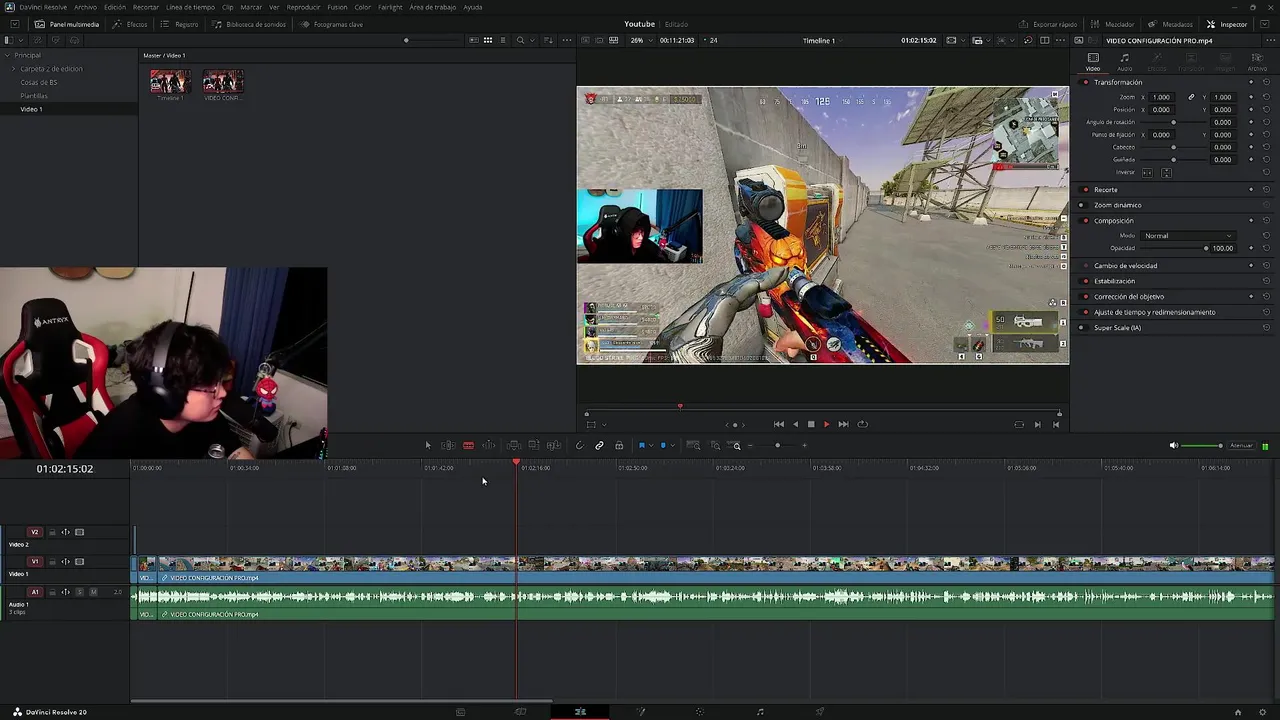Stop playback in the viewer
The width and height of the screenshot is (1280, 720).
pos(811,424)
